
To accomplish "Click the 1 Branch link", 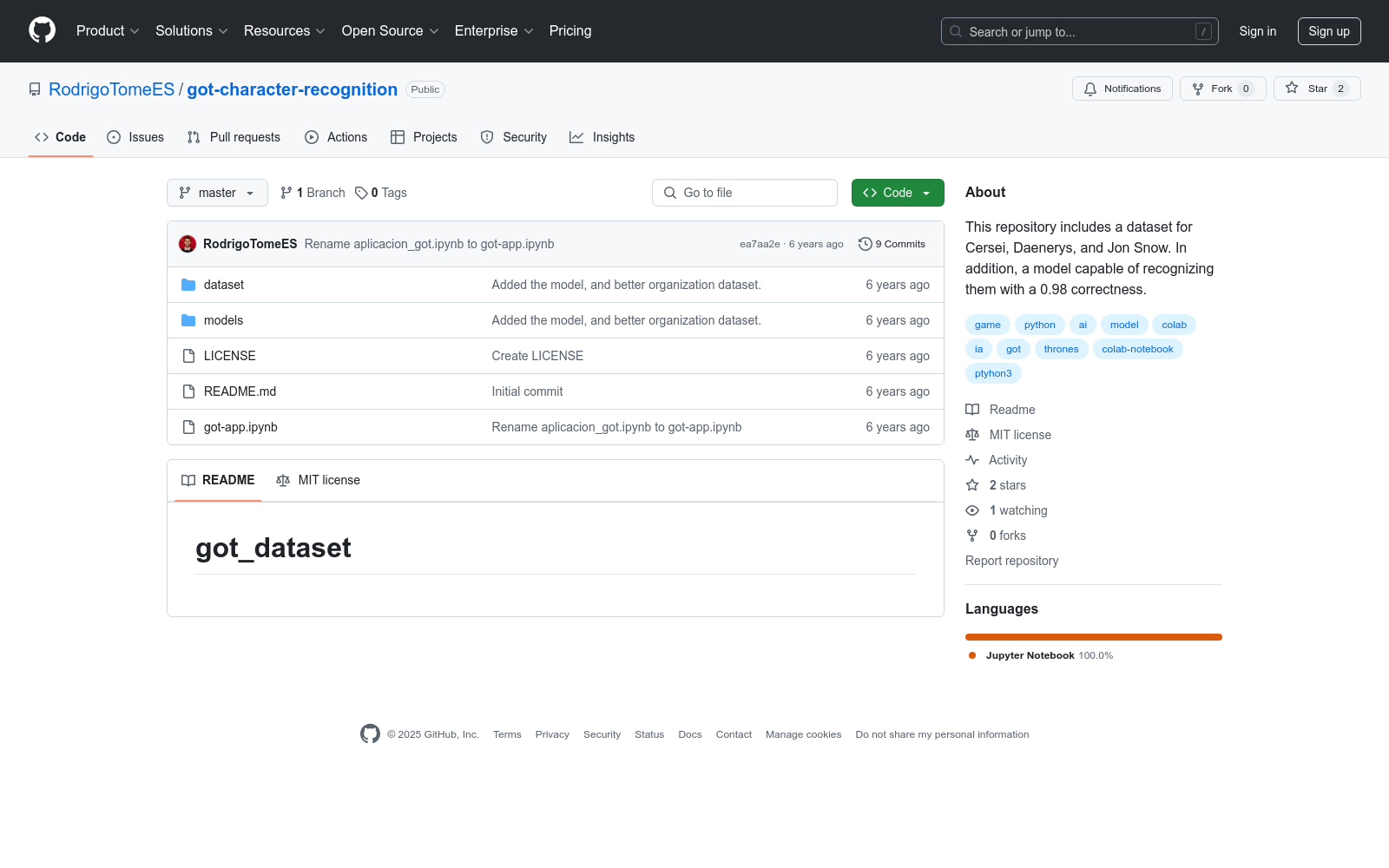I will pyautogui.click(x=313, y=193).
